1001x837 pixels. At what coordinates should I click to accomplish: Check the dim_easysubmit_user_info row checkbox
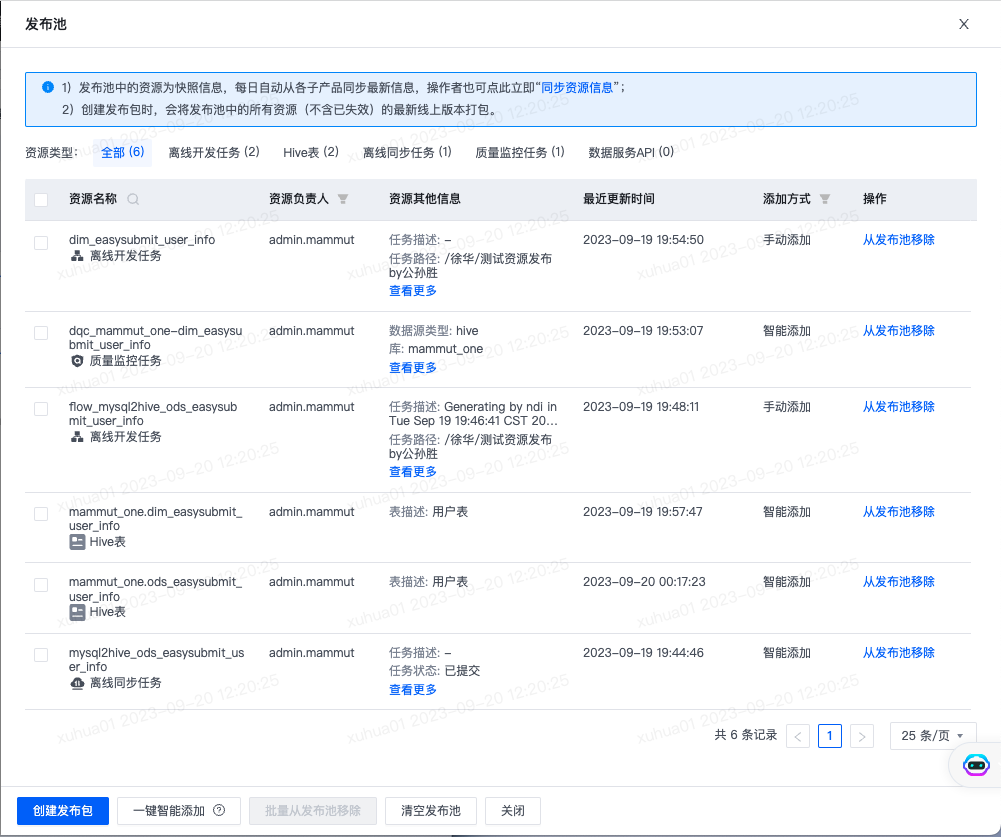pos(41,243)
